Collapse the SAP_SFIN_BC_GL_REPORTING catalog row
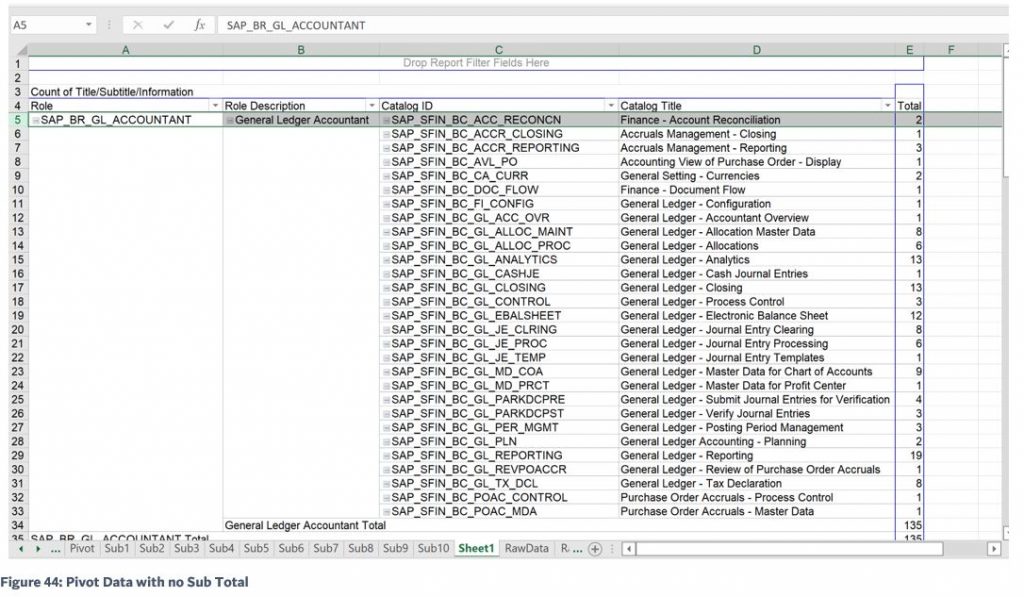The height and width of the screenshot is (597, 1024). 387,456
